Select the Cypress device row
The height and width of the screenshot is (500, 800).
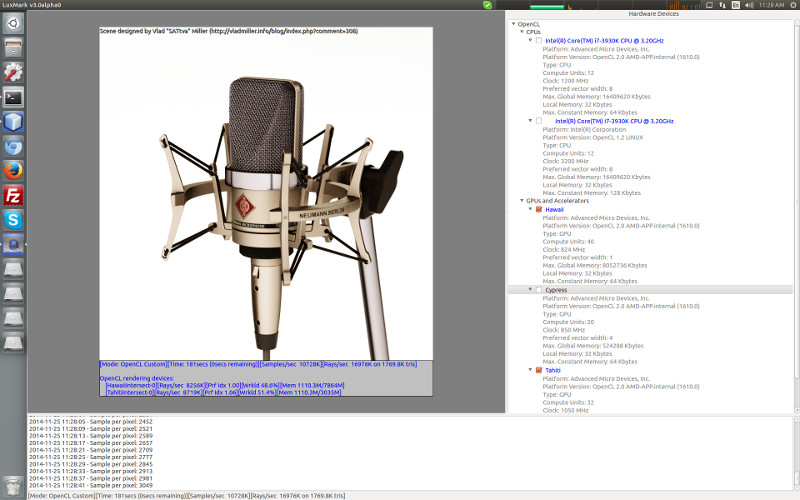click(x=651, y=290)
